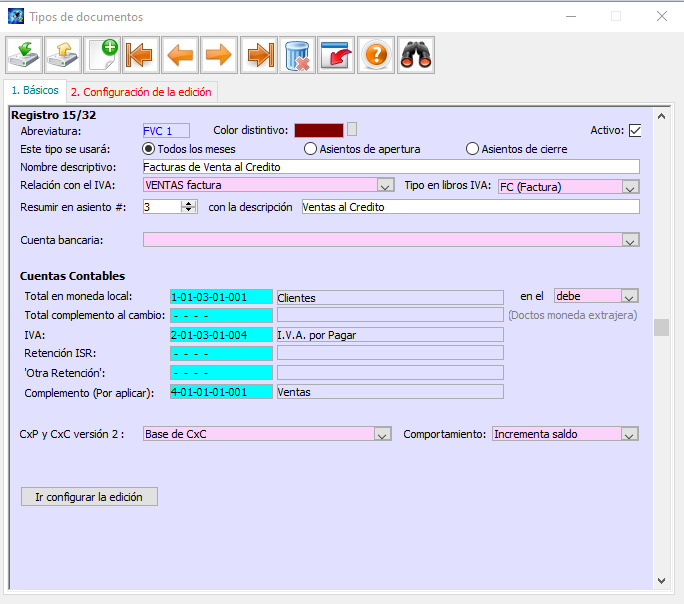Click Total complemento al cambio name field
Image resolution: width=684 pixels, height=604 pixels.
tap(390, 315)
